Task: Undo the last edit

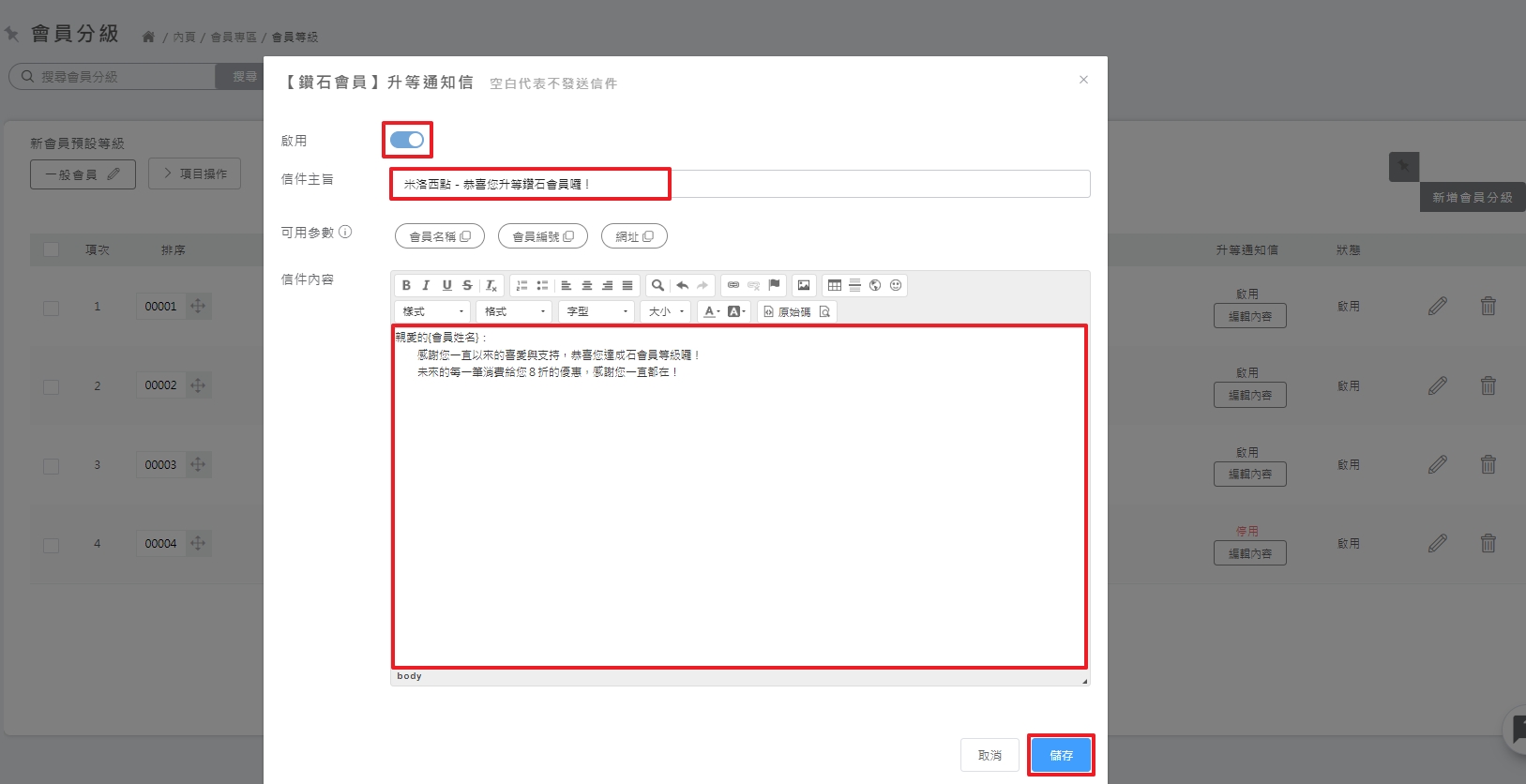Action: (x=682, y=285)
